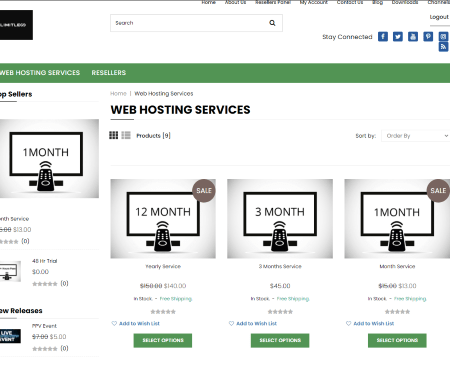The height and width of the screenshot is (366, 450).
Task: Open PPV Event live thumbnail
Action: (10, 336)
